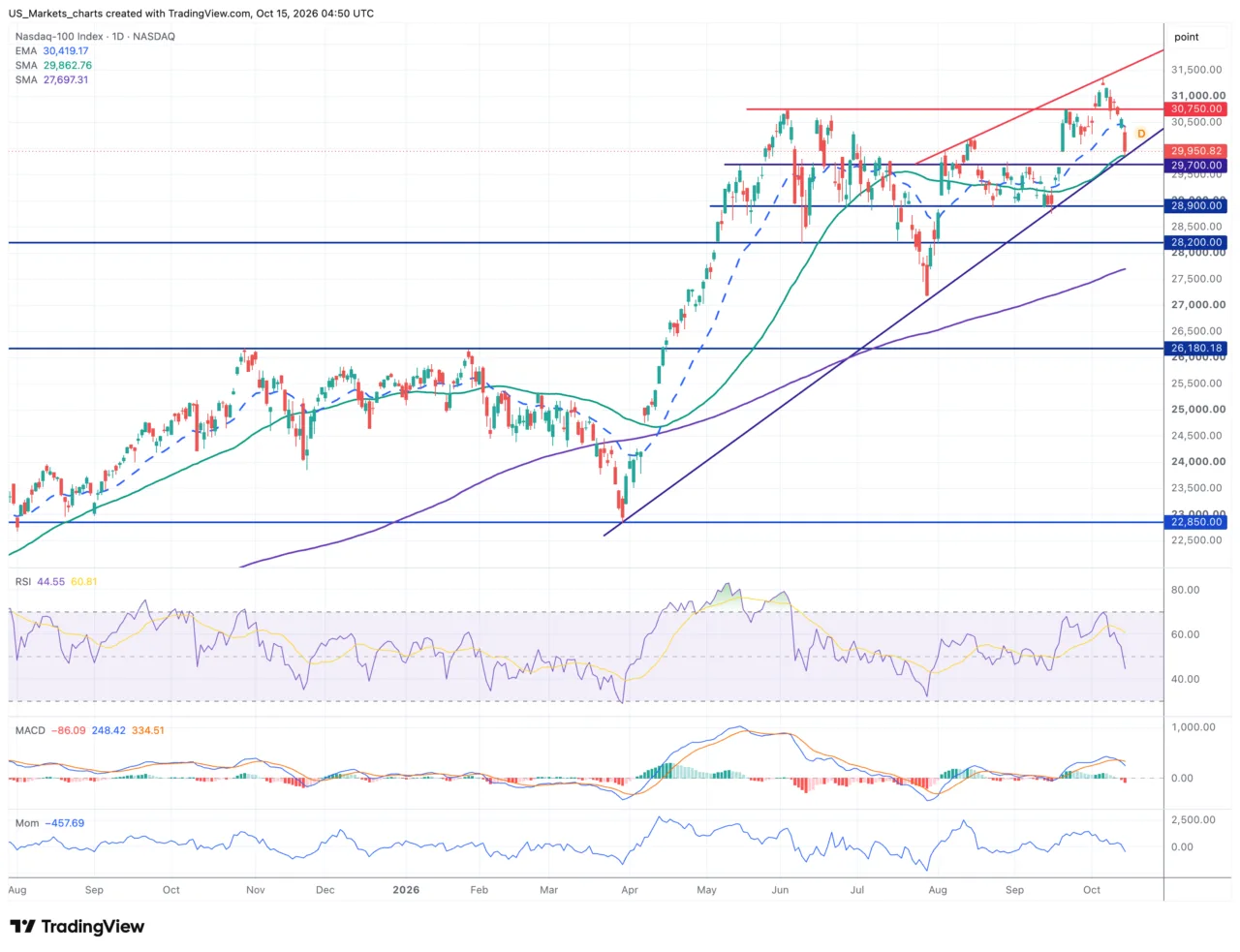Click the 1,000.00 MACD scale value

tap(1193, 727)
